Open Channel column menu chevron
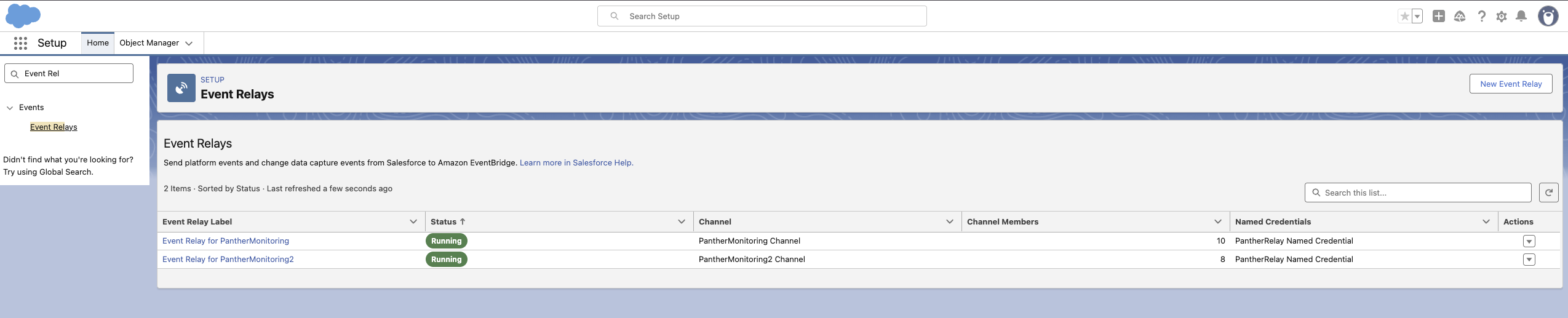This screenshot has height=318, width=1568. click(950, 222)
